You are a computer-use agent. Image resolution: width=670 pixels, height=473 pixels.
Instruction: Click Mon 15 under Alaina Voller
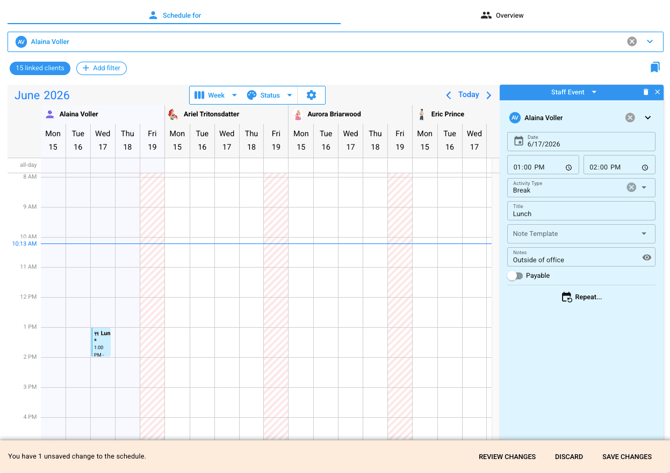pyautogui.click(x=53, y=140)
